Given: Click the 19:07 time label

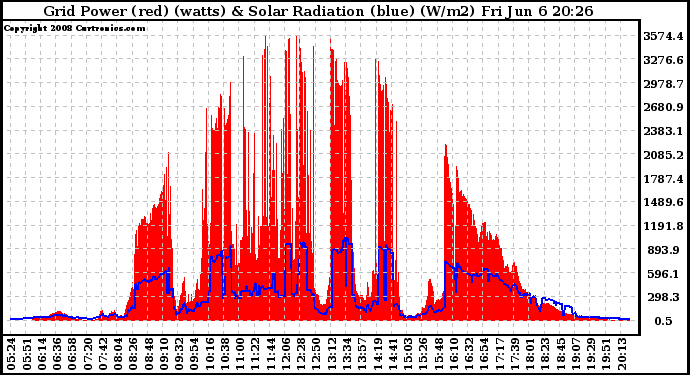Looking at the screenshot, I should pyautogui.click(x=576, y=354).
